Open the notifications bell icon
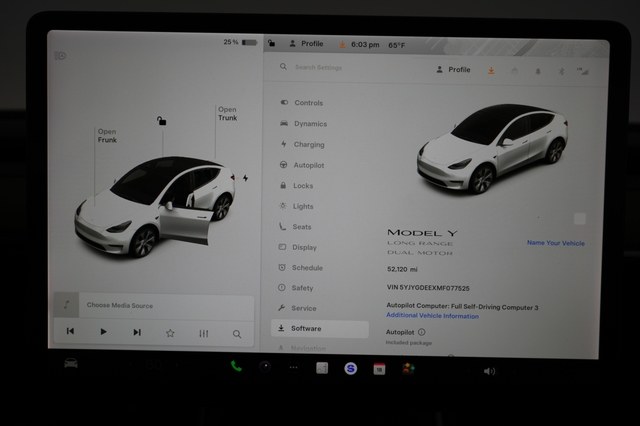Image resolution: width=640 pixels, height=426 pixels. point(538,71)
